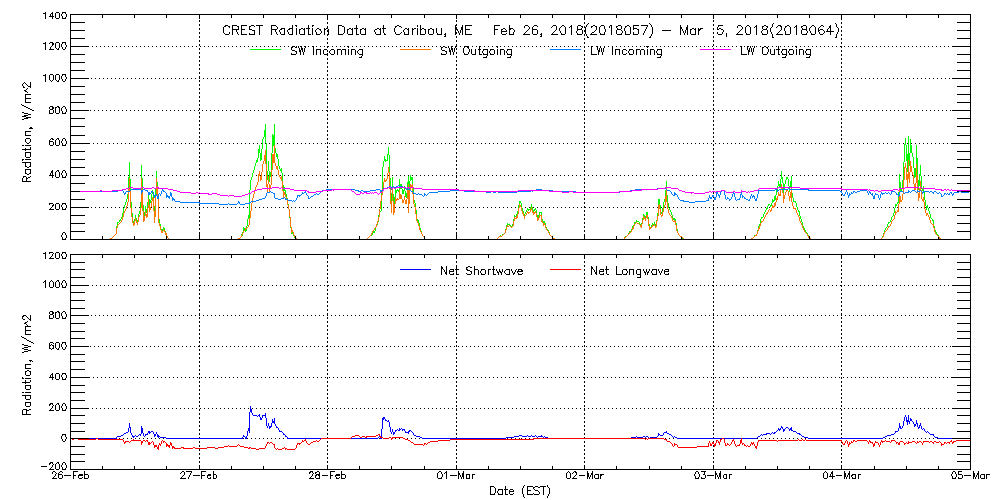Click the '1000' tick label on the lower chart

pyautogui.click(x=53, y=285)
